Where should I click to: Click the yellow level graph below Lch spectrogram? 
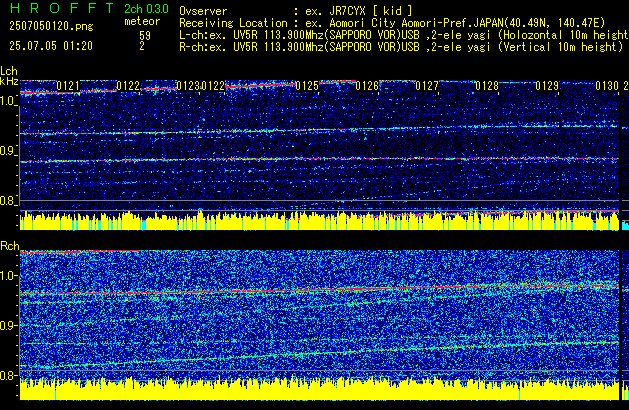pyautogui.click(x=319, y=221)
